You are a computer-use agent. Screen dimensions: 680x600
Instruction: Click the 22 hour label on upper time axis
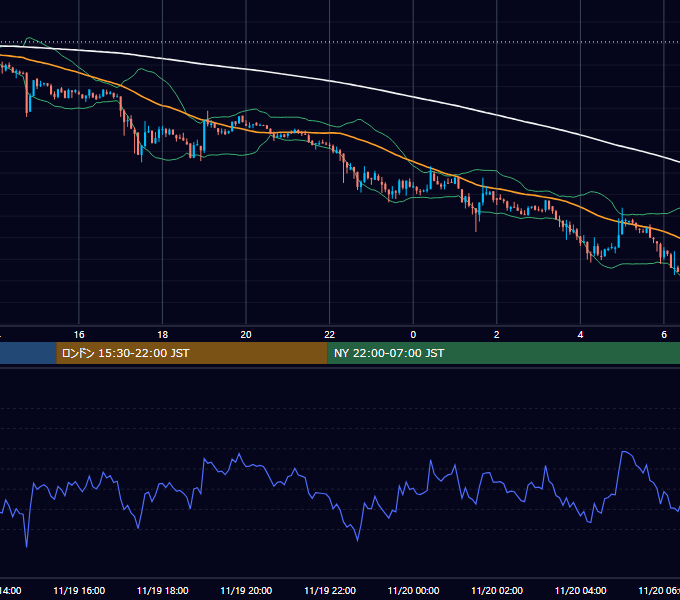(330, 335)
